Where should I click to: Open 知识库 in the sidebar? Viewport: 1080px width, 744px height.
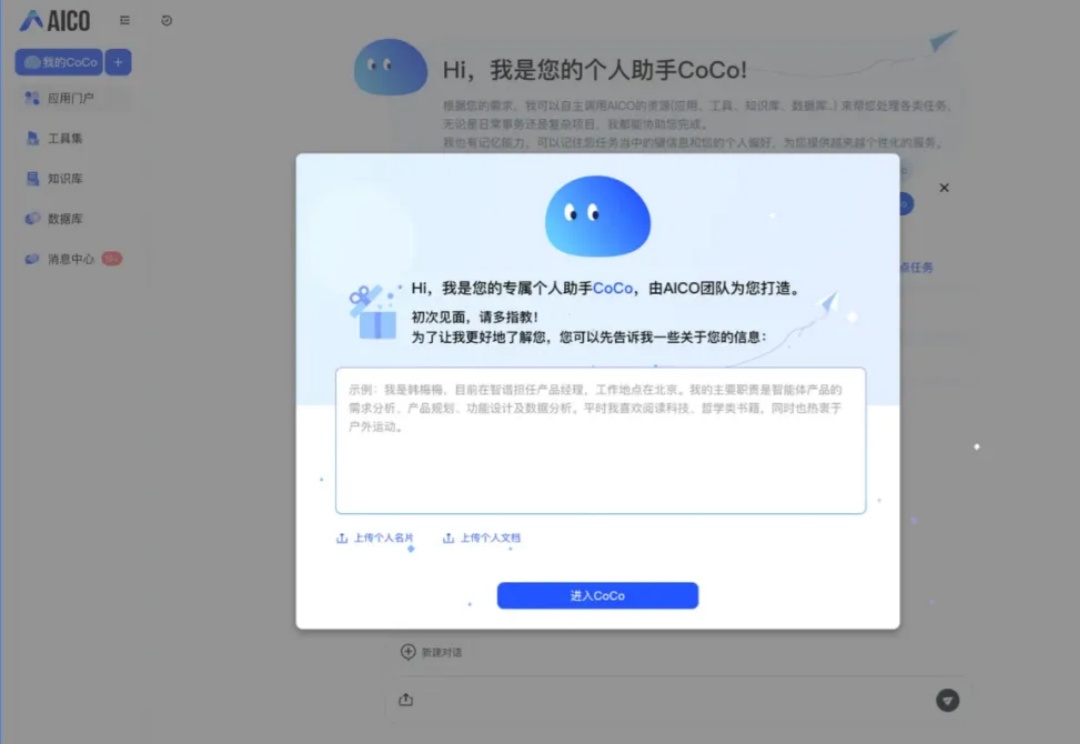65,178
